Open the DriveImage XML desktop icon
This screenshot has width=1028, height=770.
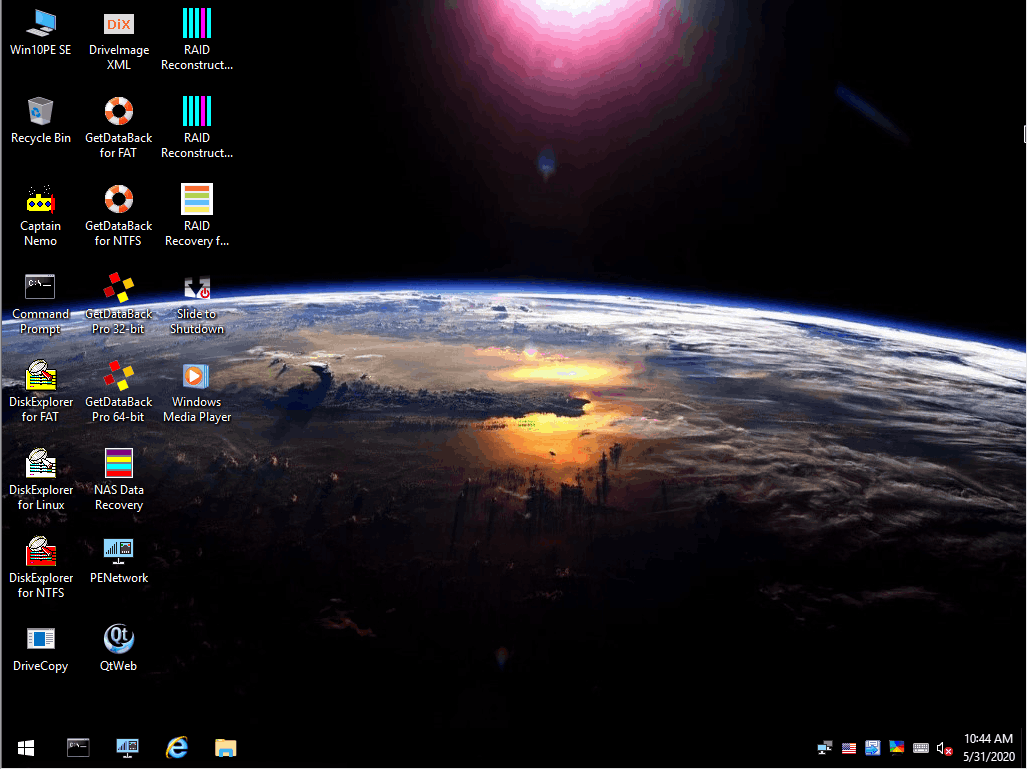119,24
